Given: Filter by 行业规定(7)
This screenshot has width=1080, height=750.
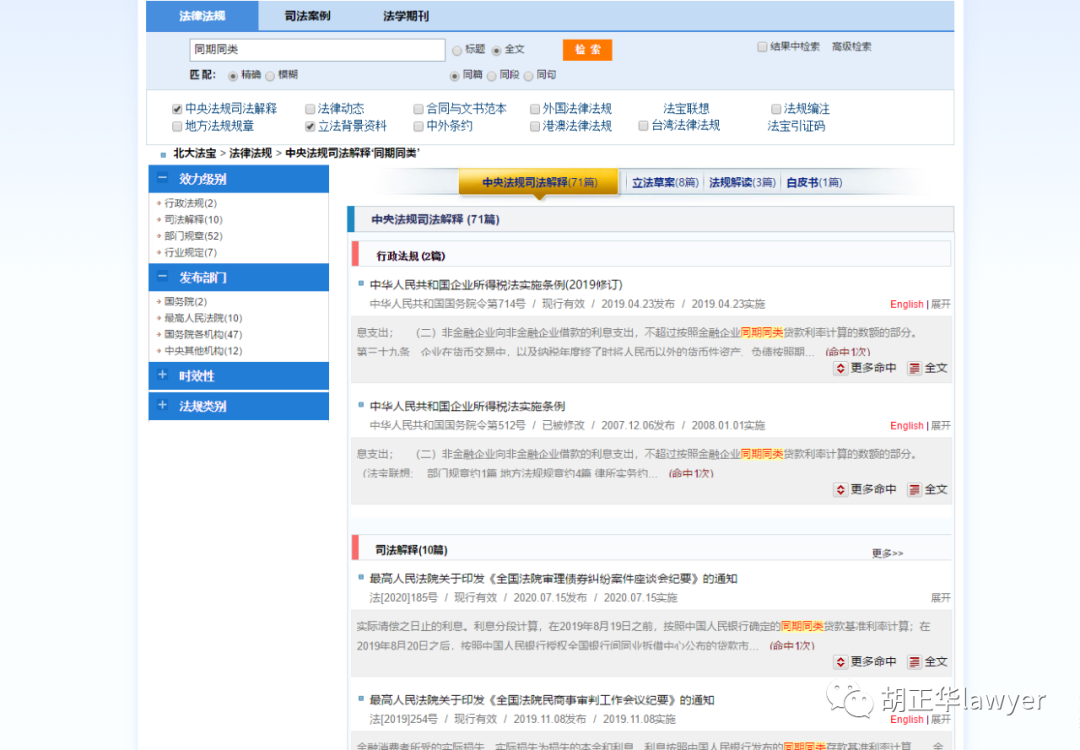Looking at the screenshot, I should 190,253.
